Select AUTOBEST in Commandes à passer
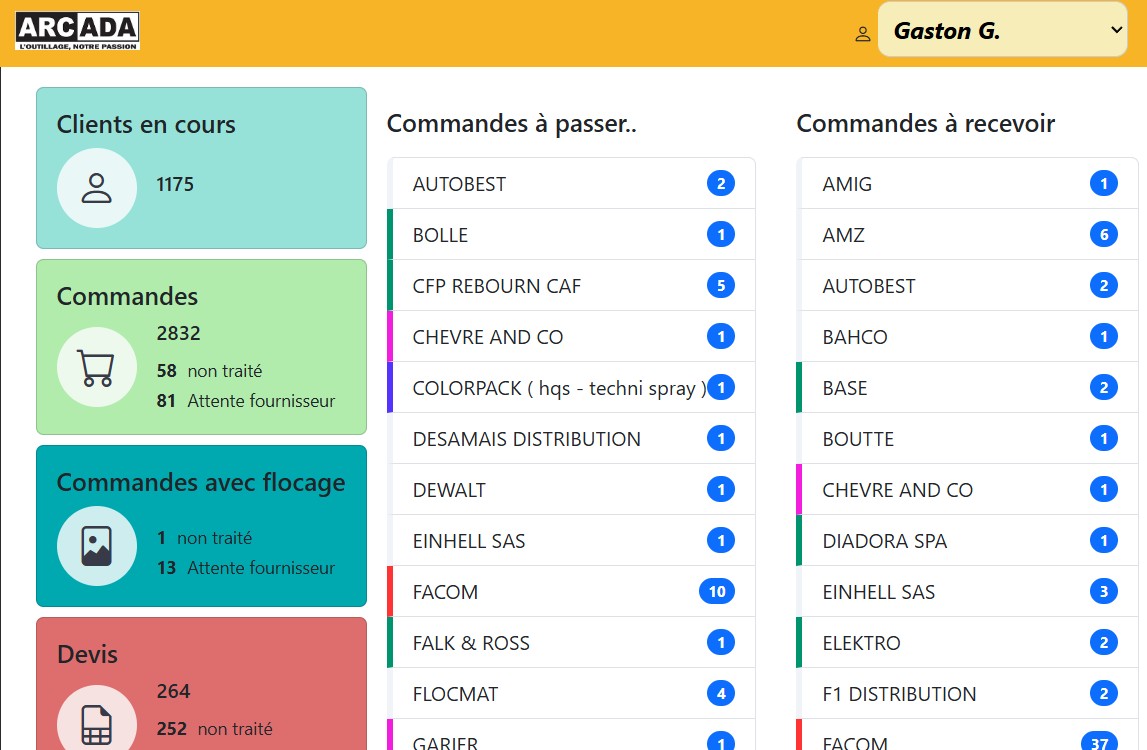The width and height of the screenshot is (1147, 750). pos(459,184)
